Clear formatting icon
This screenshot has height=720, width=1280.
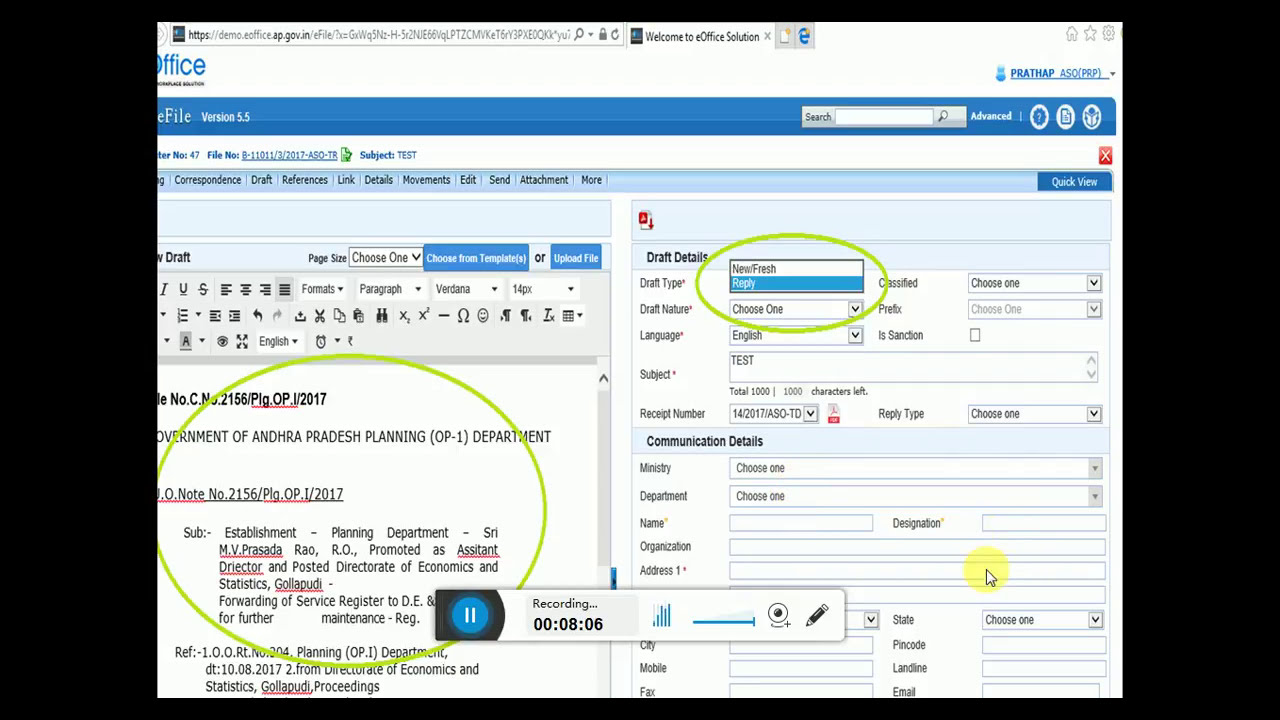pyautogui.click(x=548, y=315)
